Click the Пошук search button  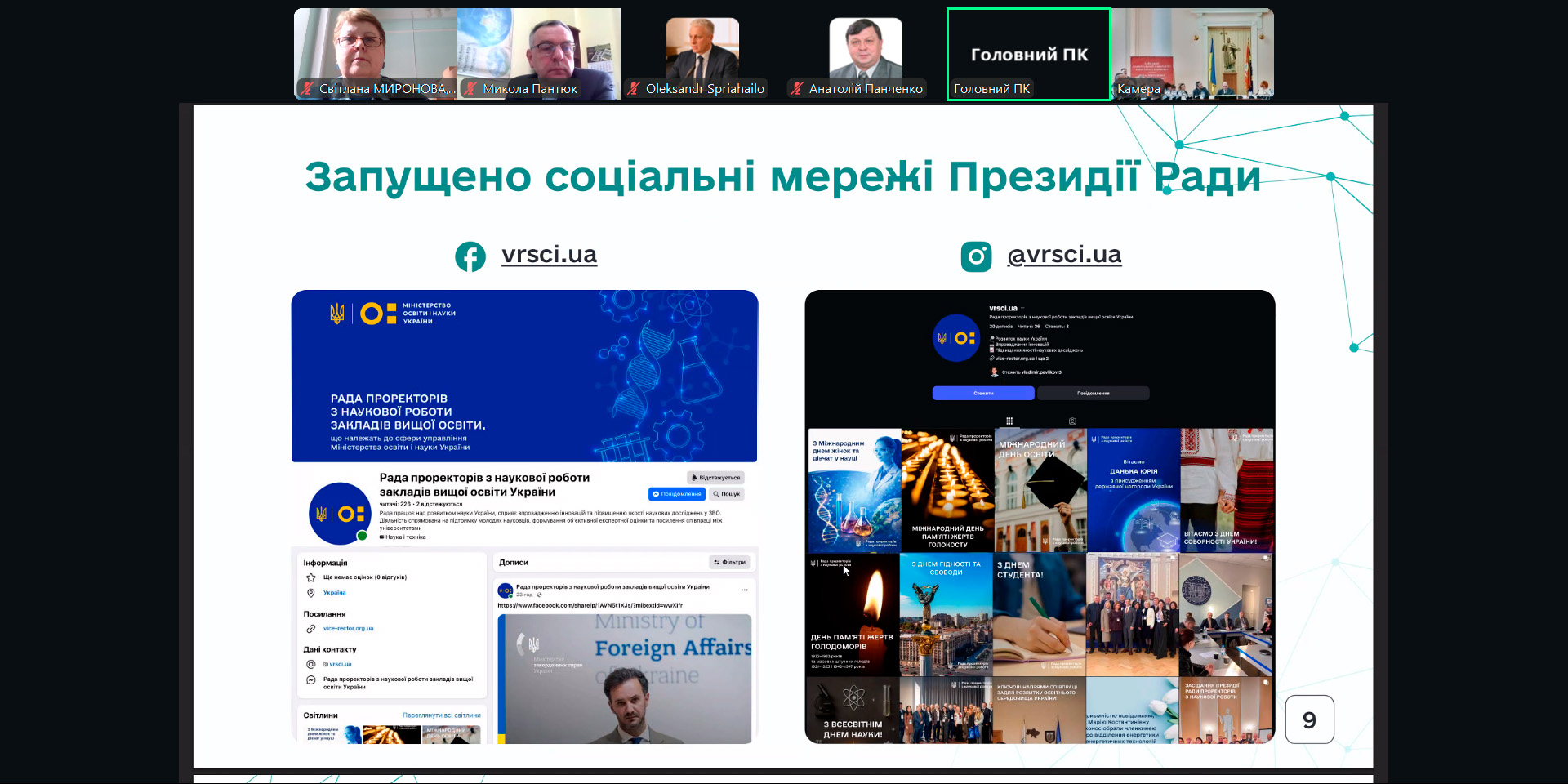pos(726,494)
